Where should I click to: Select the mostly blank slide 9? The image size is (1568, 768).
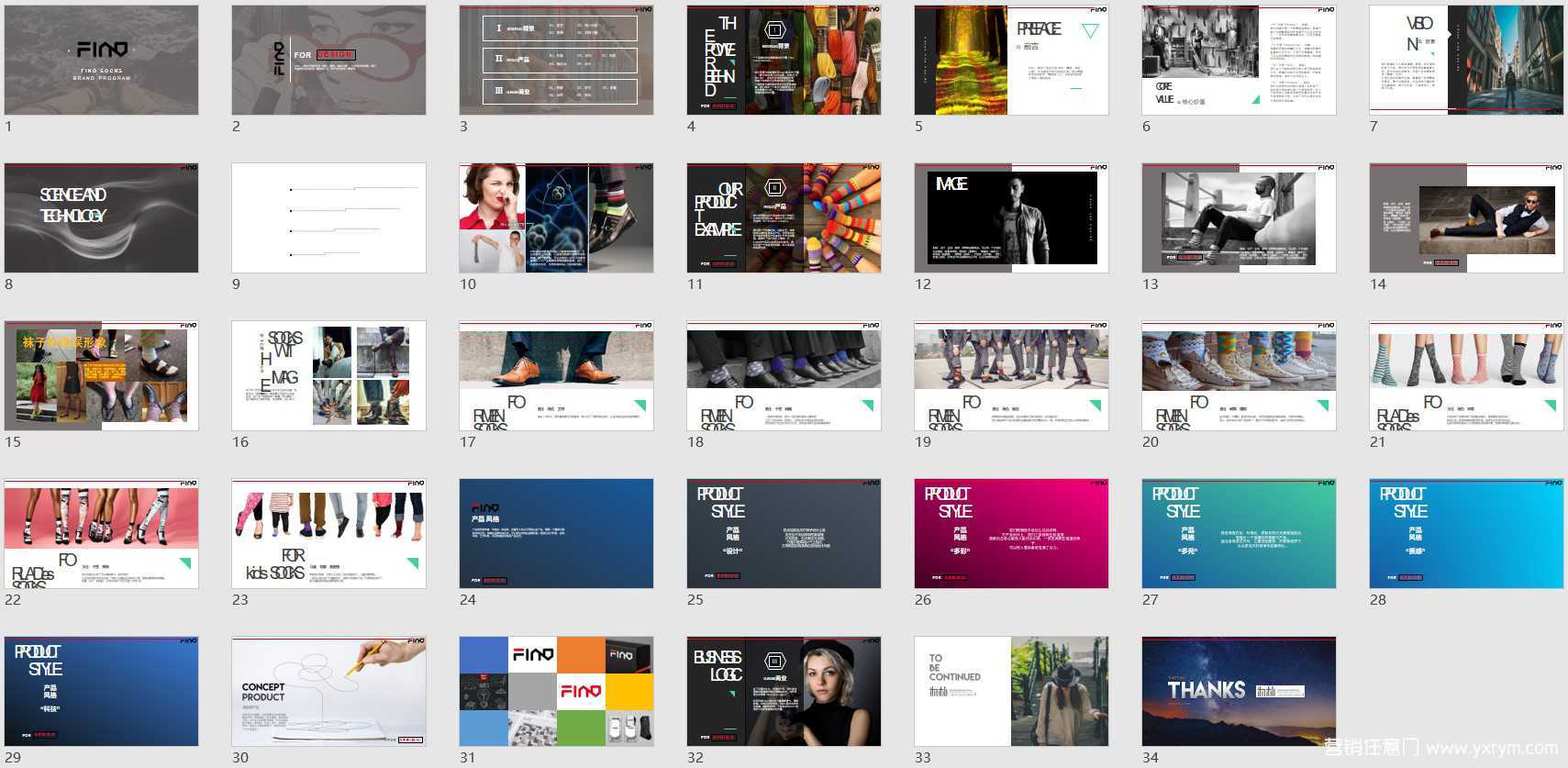328,217
